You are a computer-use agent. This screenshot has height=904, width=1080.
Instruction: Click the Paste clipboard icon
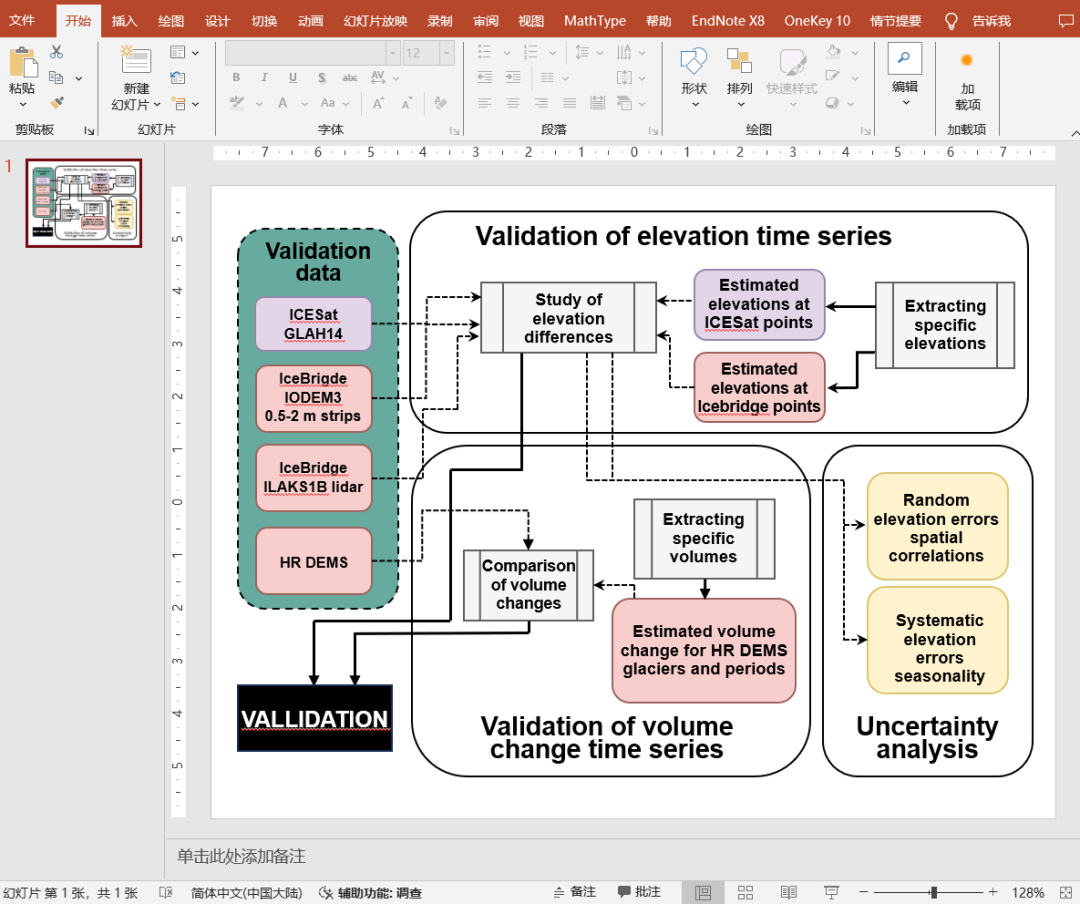coord(23,63)
